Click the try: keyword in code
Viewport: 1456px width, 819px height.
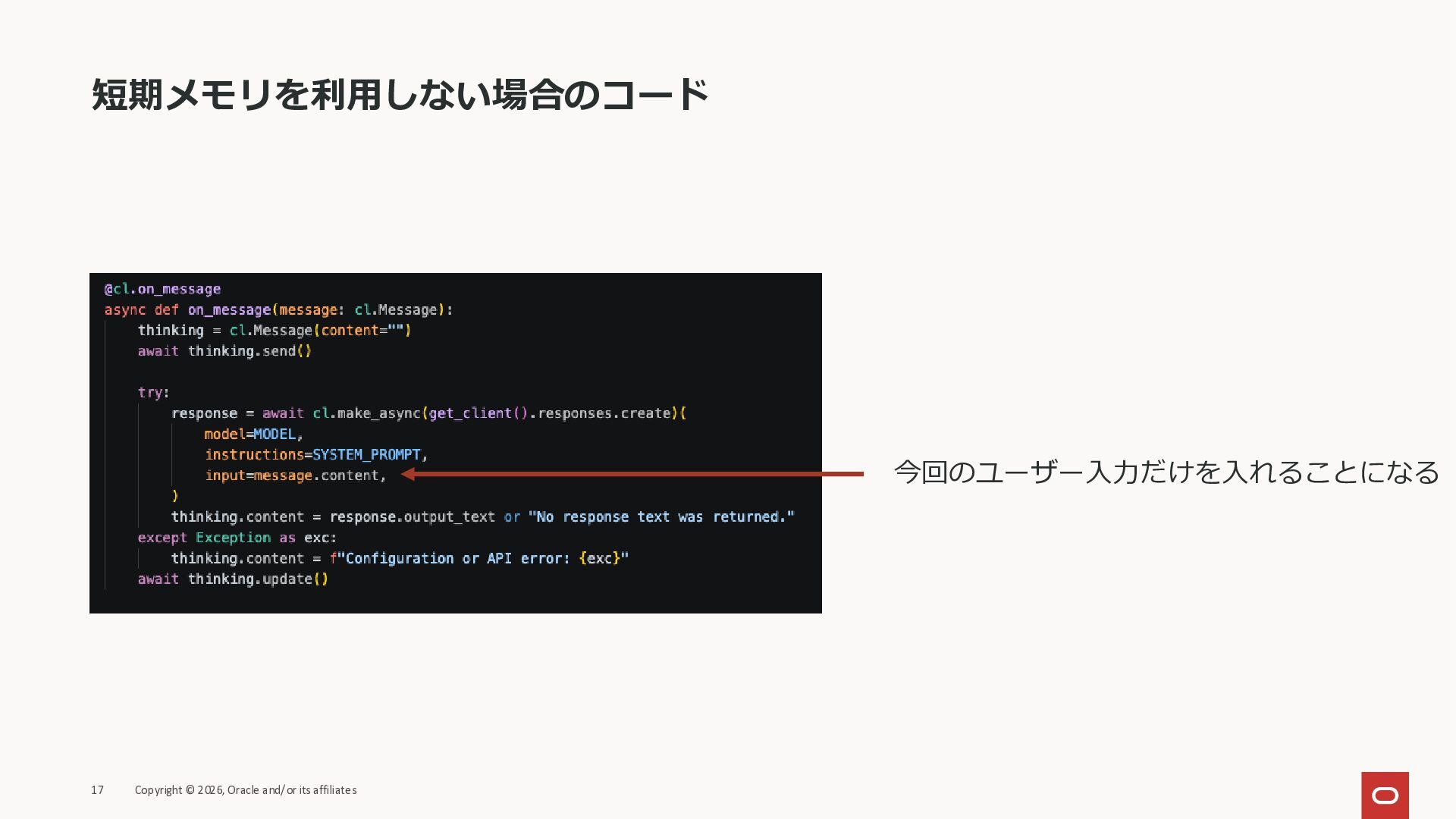pos(153,392)
